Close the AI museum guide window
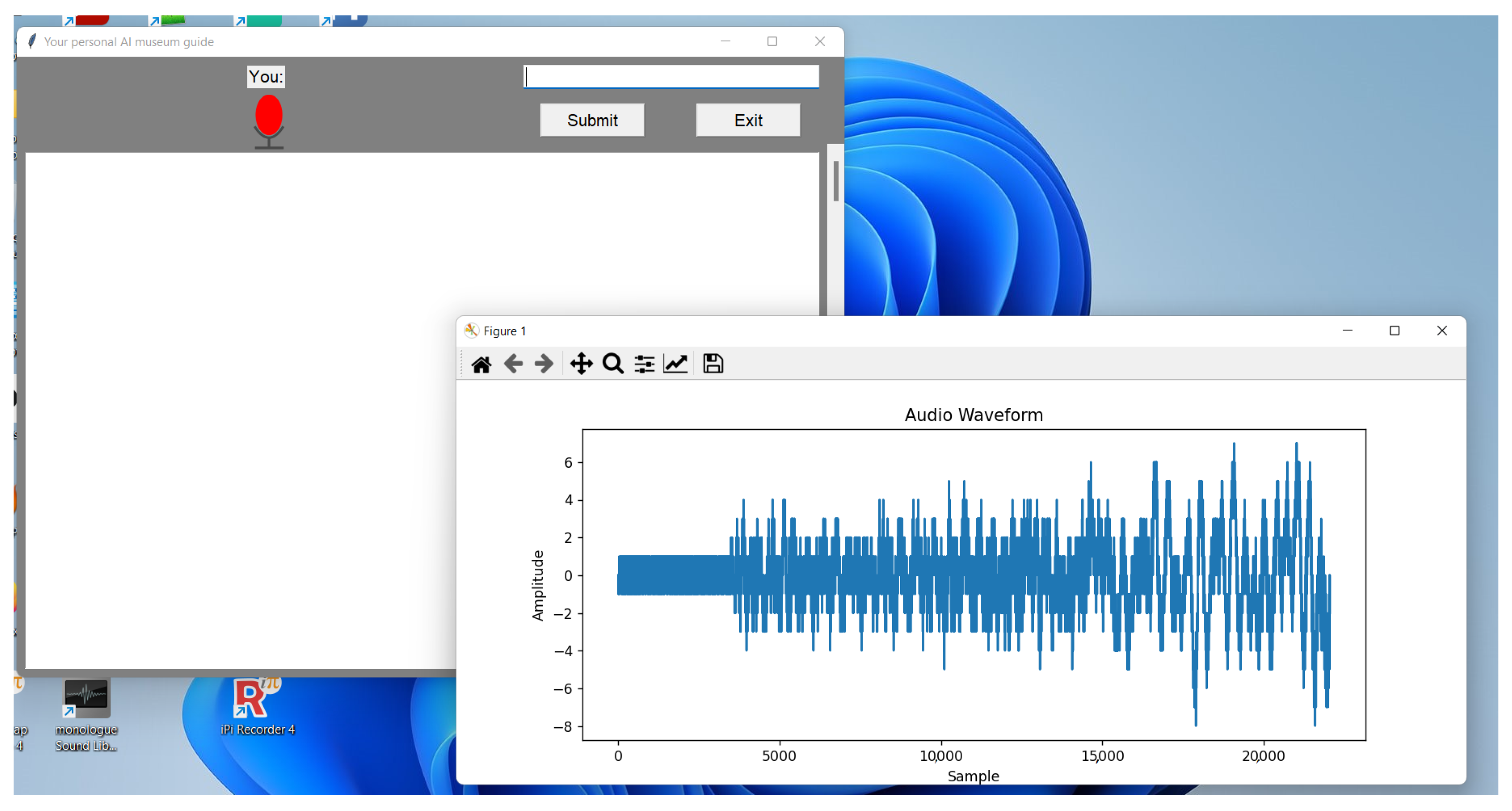The height and width of the screenshot is (811, 1512). click(820, 42)
